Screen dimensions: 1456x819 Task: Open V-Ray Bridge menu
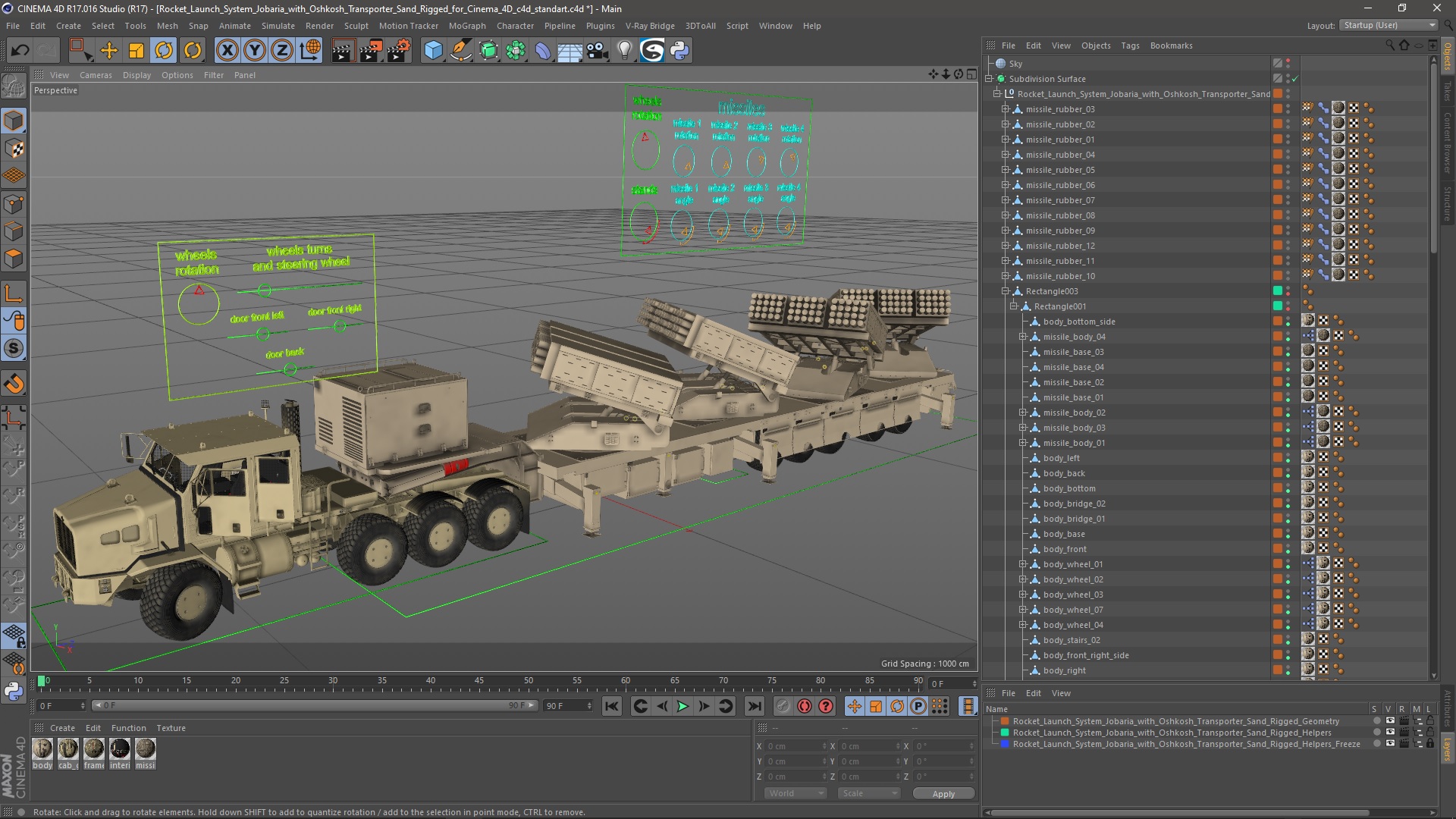click(650, 26)
